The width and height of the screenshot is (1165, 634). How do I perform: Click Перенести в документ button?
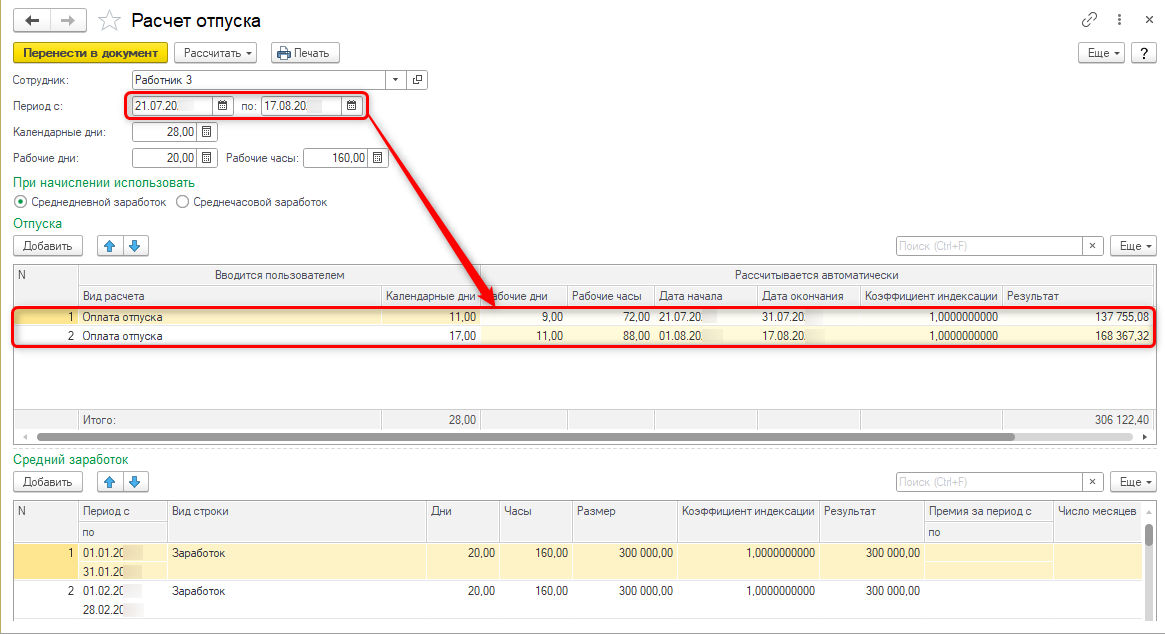tap(90, 53)
